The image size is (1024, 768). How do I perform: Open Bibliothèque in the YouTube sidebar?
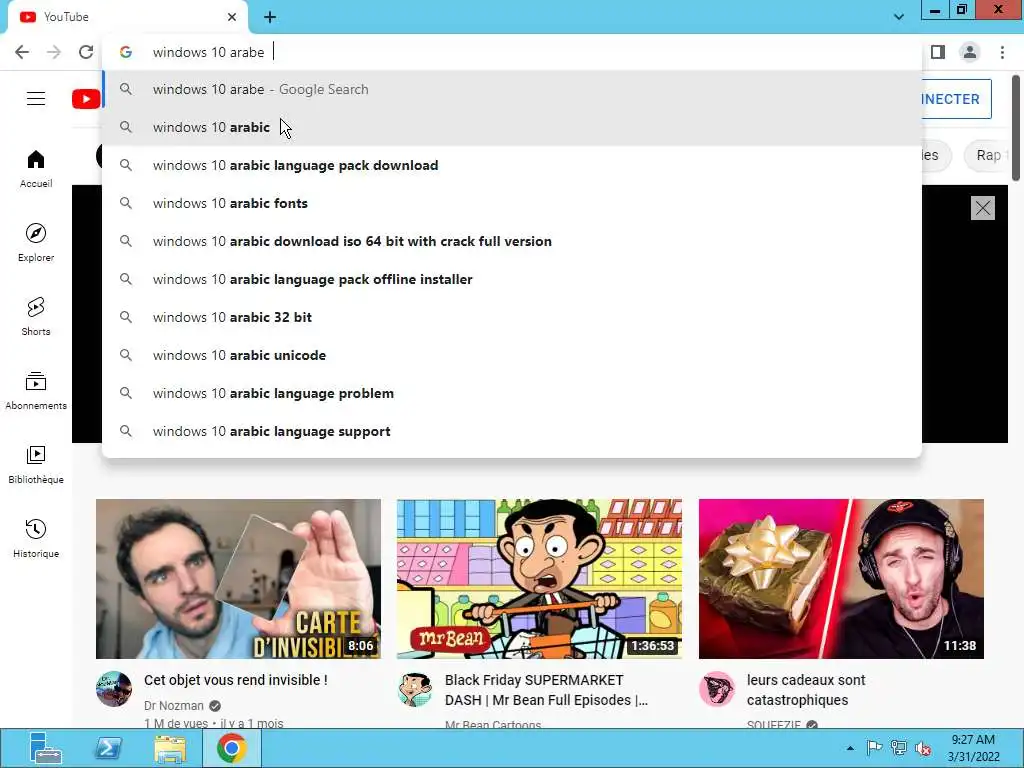36,464
